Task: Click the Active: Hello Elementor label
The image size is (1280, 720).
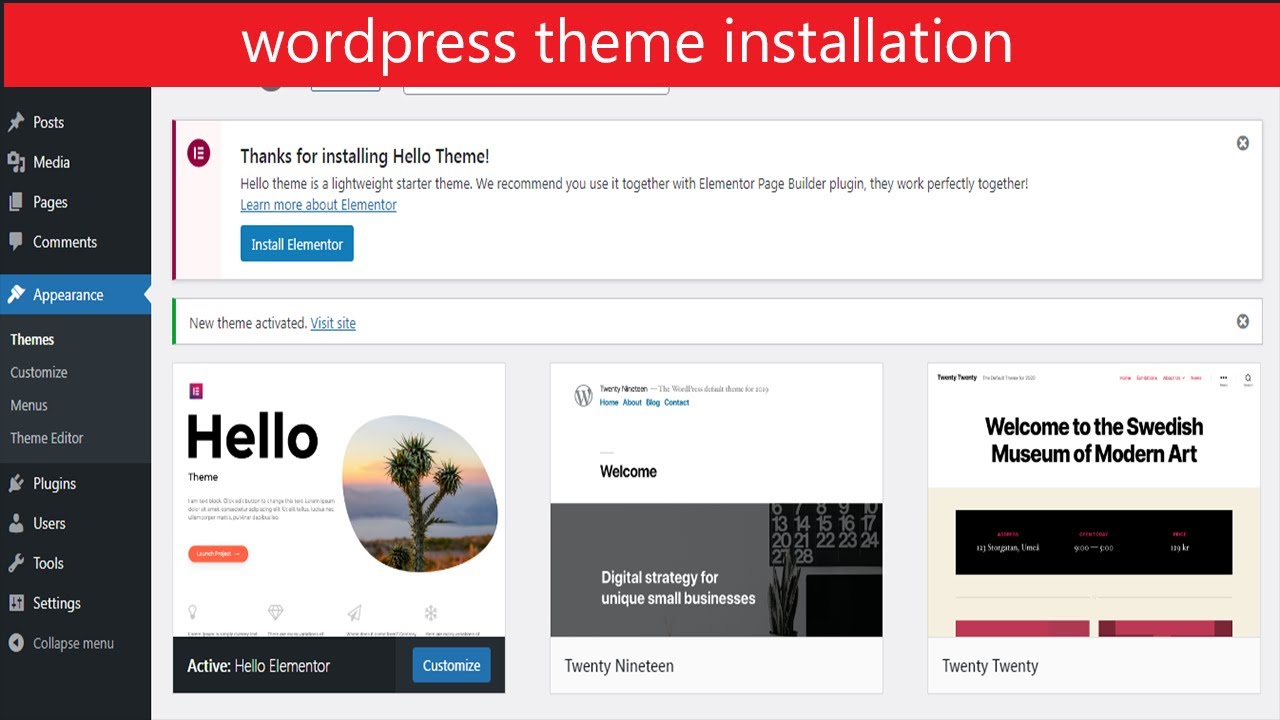Action: pyautogui.click(x=259, y=666)
